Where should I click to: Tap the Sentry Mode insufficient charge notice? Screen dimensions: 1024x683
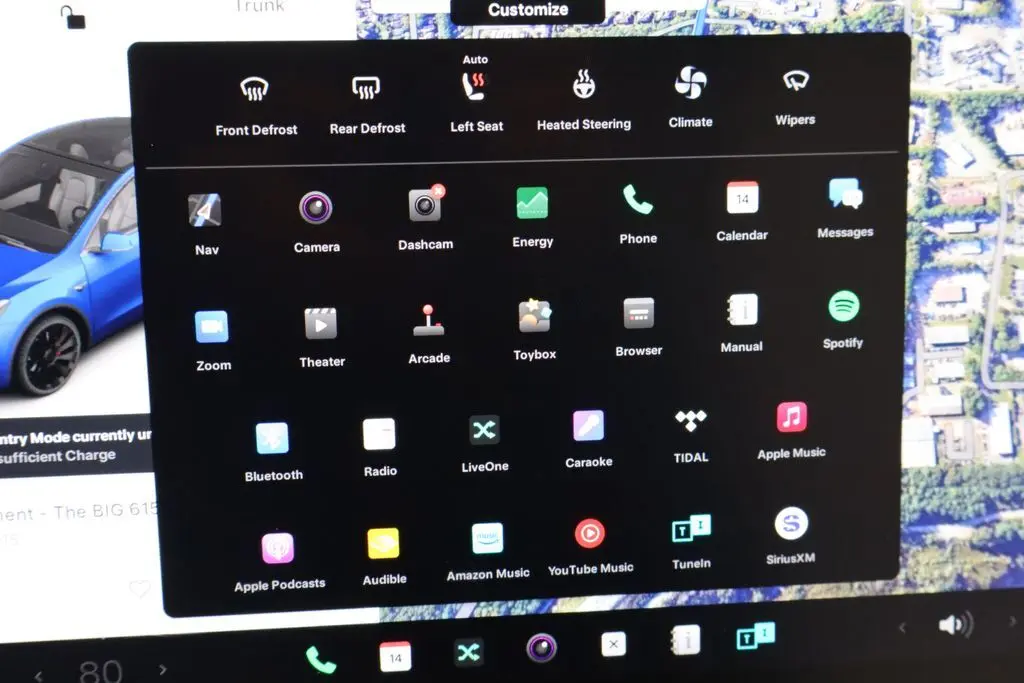click(x=75, y=445)
